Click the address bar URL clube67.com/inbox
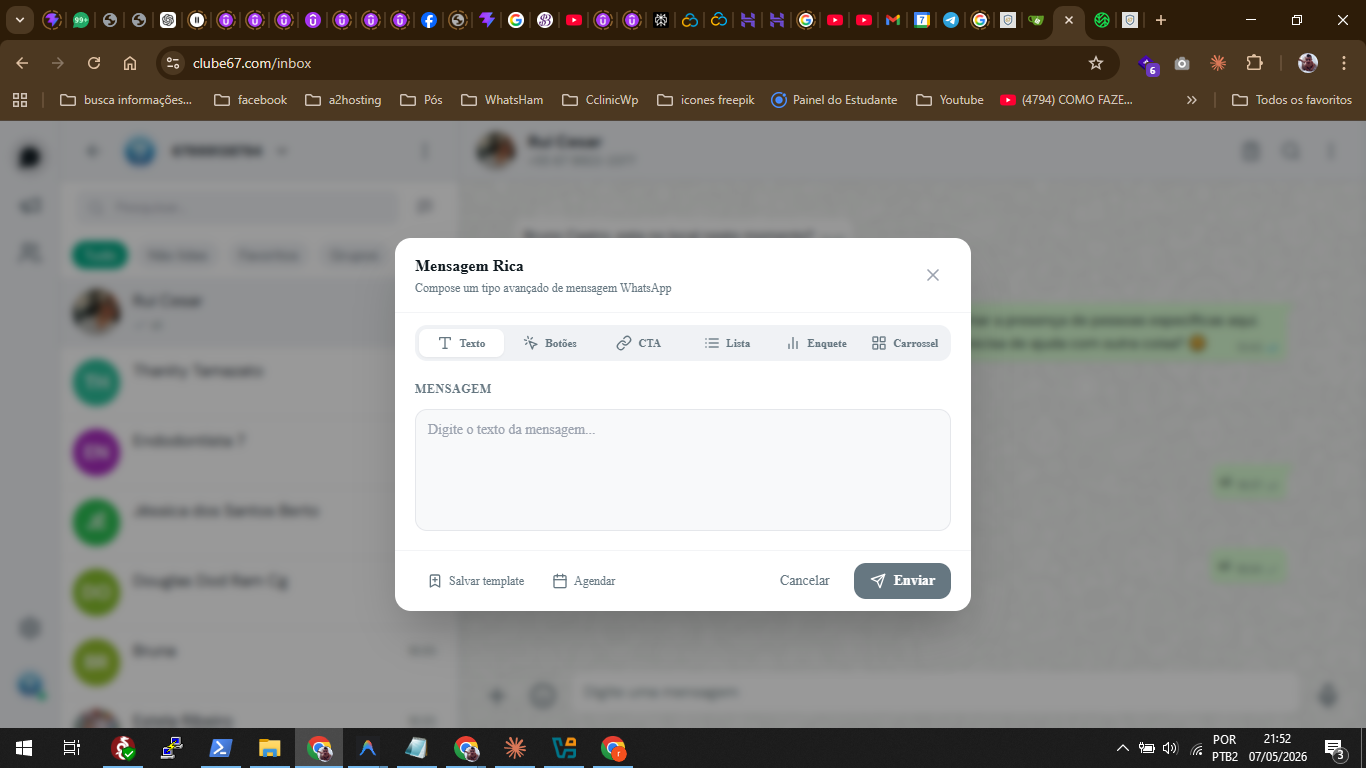Screen dimensions: 1366x768 pos(252,63)
